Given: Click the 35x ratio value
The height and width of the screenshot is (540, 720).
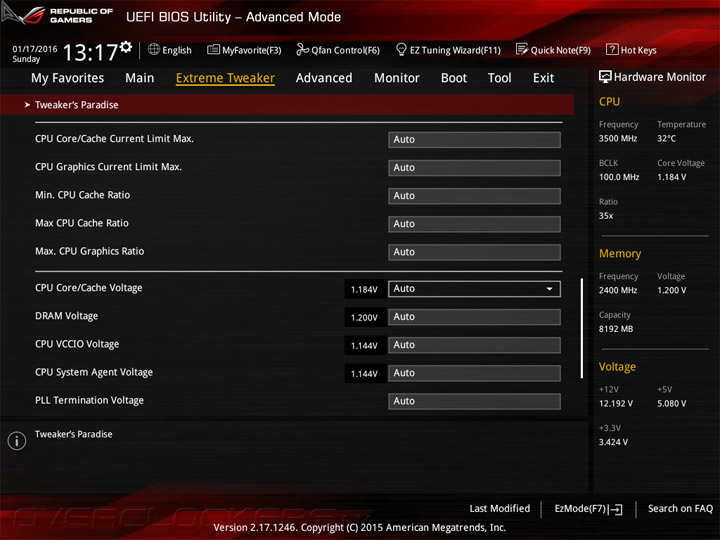Looking at the screenshot, I should click(x=606, y=216).
